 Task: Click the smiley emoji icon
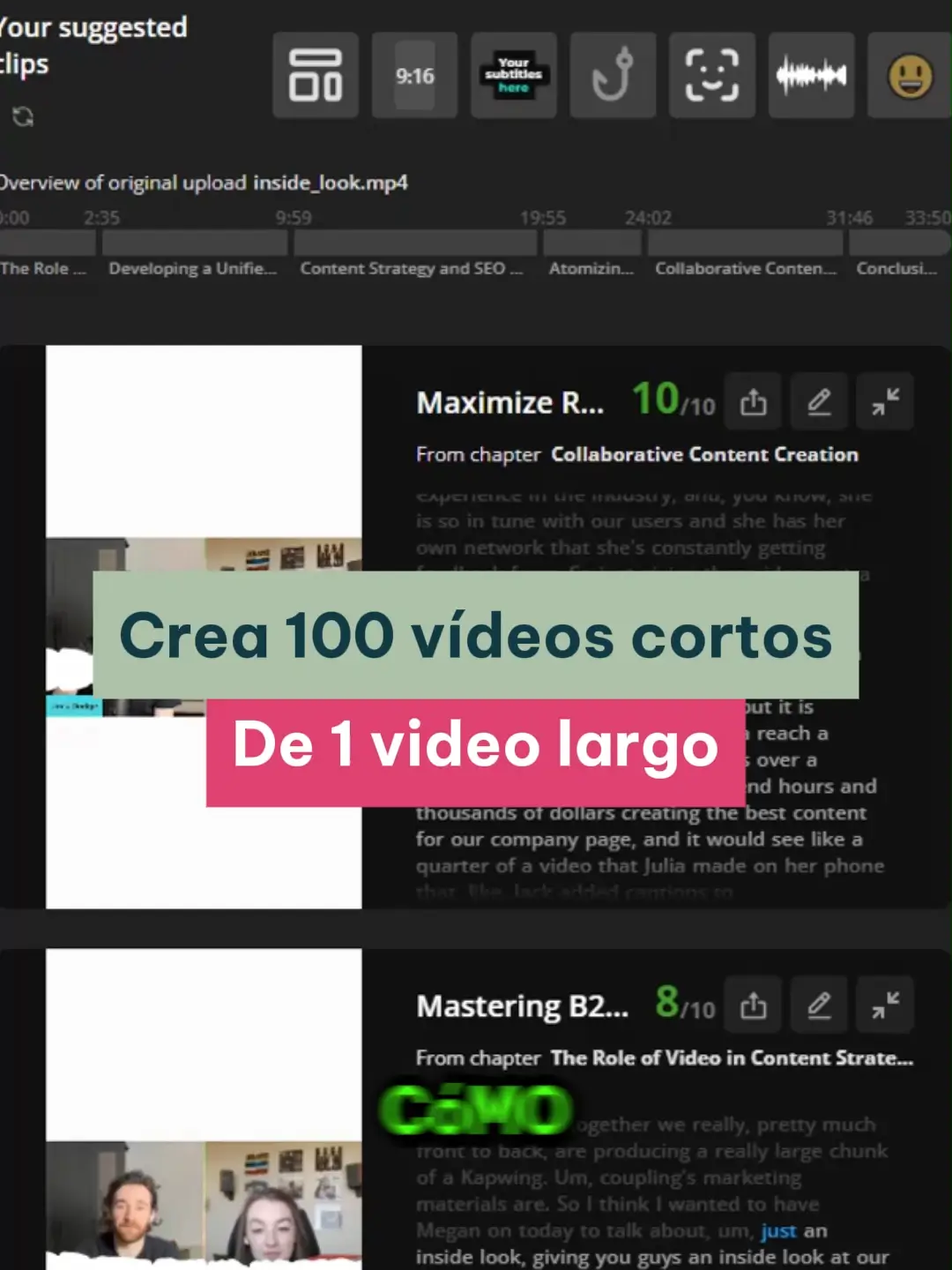pyautogui.click(x=910, y=76)
